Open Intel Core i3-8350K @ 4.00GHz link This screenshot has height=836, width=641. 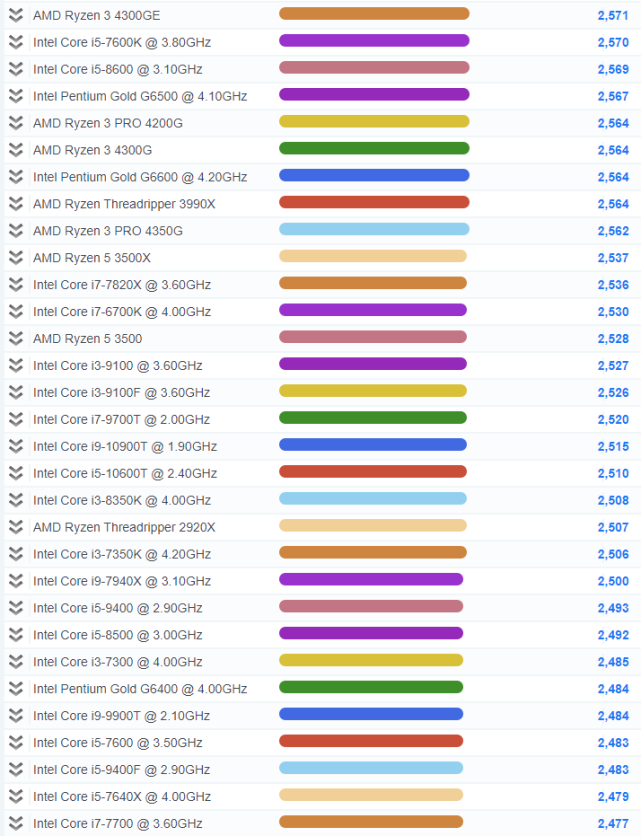122,500
